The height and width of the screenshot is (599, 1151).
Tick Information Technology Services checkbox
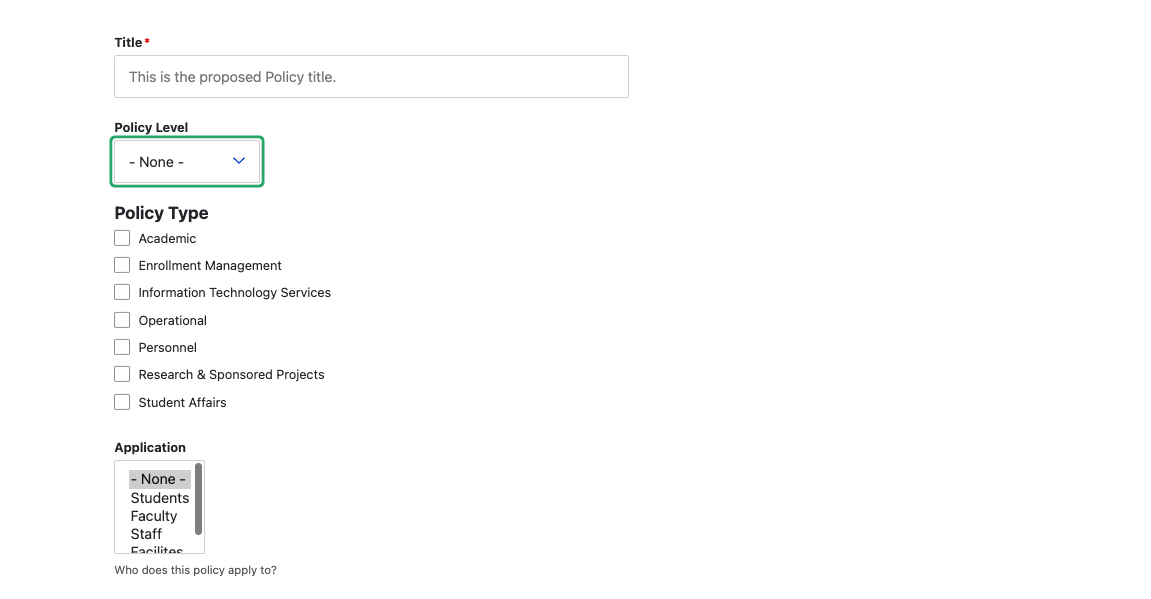(122, 292)
